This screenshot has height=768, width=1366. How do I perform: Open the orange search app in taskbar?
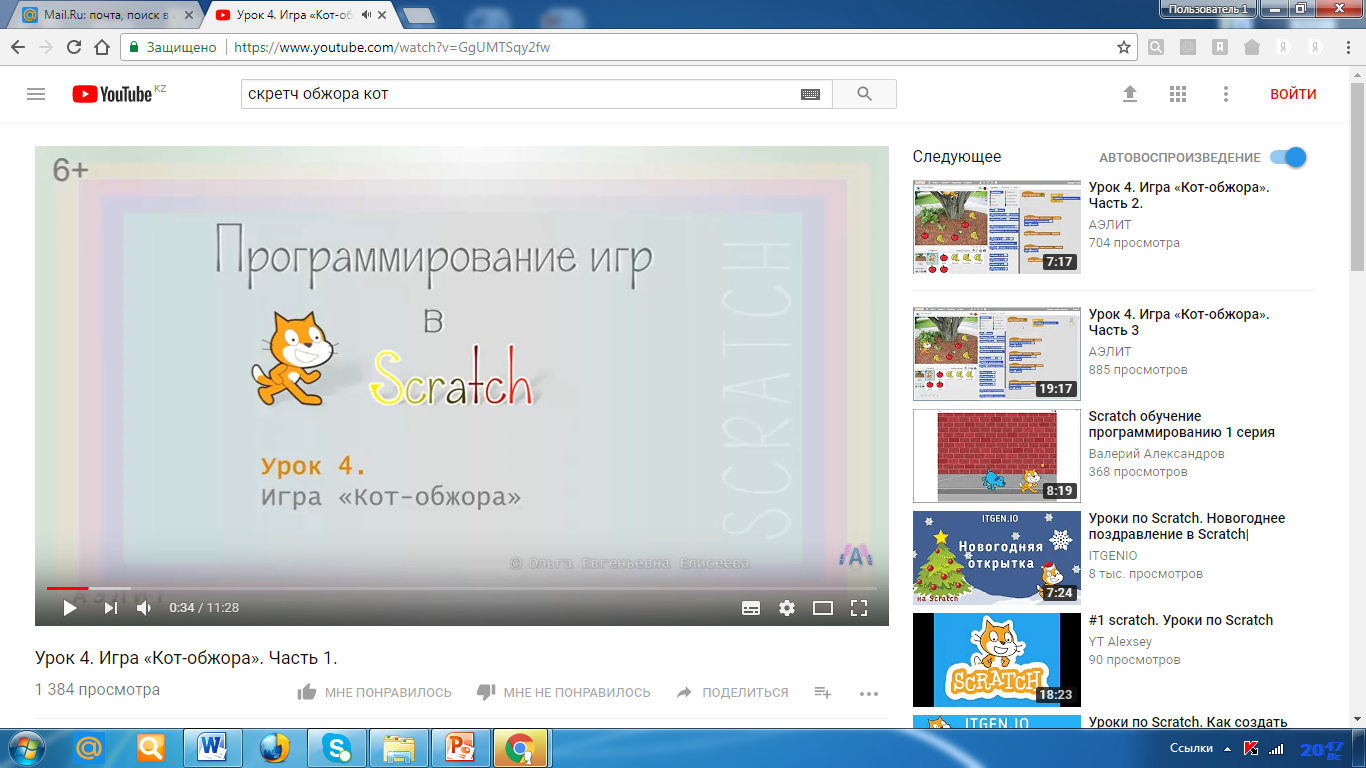[151, 748]
